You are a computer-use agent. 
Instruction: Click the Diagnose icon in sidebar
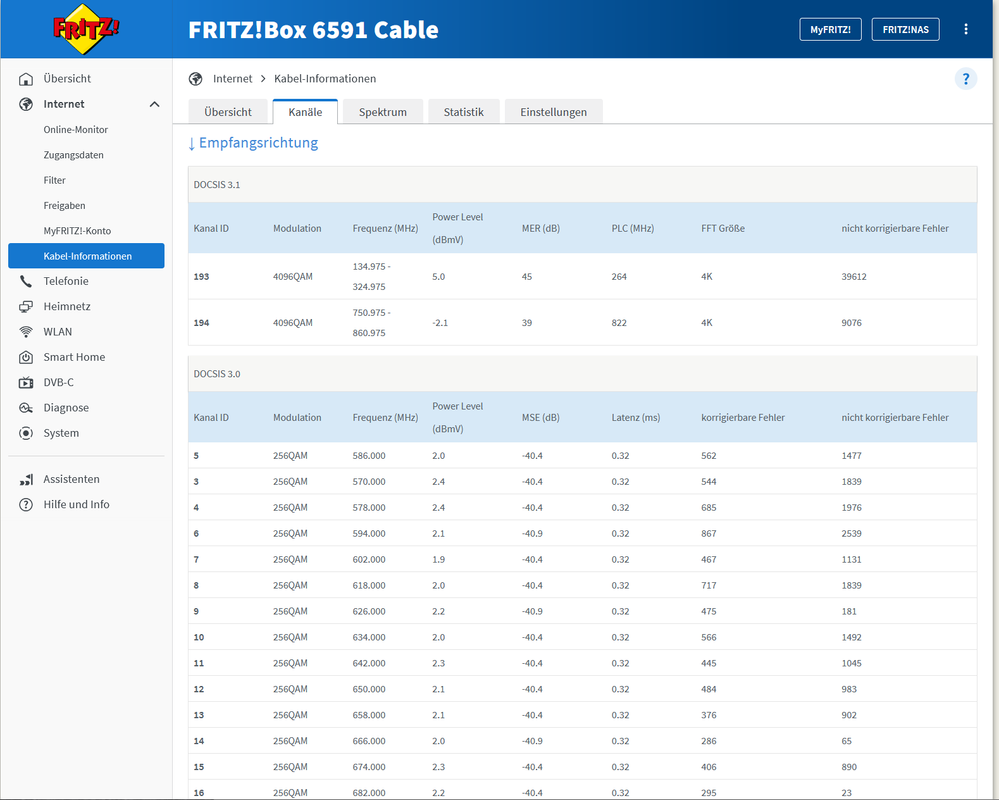(26, 408)
